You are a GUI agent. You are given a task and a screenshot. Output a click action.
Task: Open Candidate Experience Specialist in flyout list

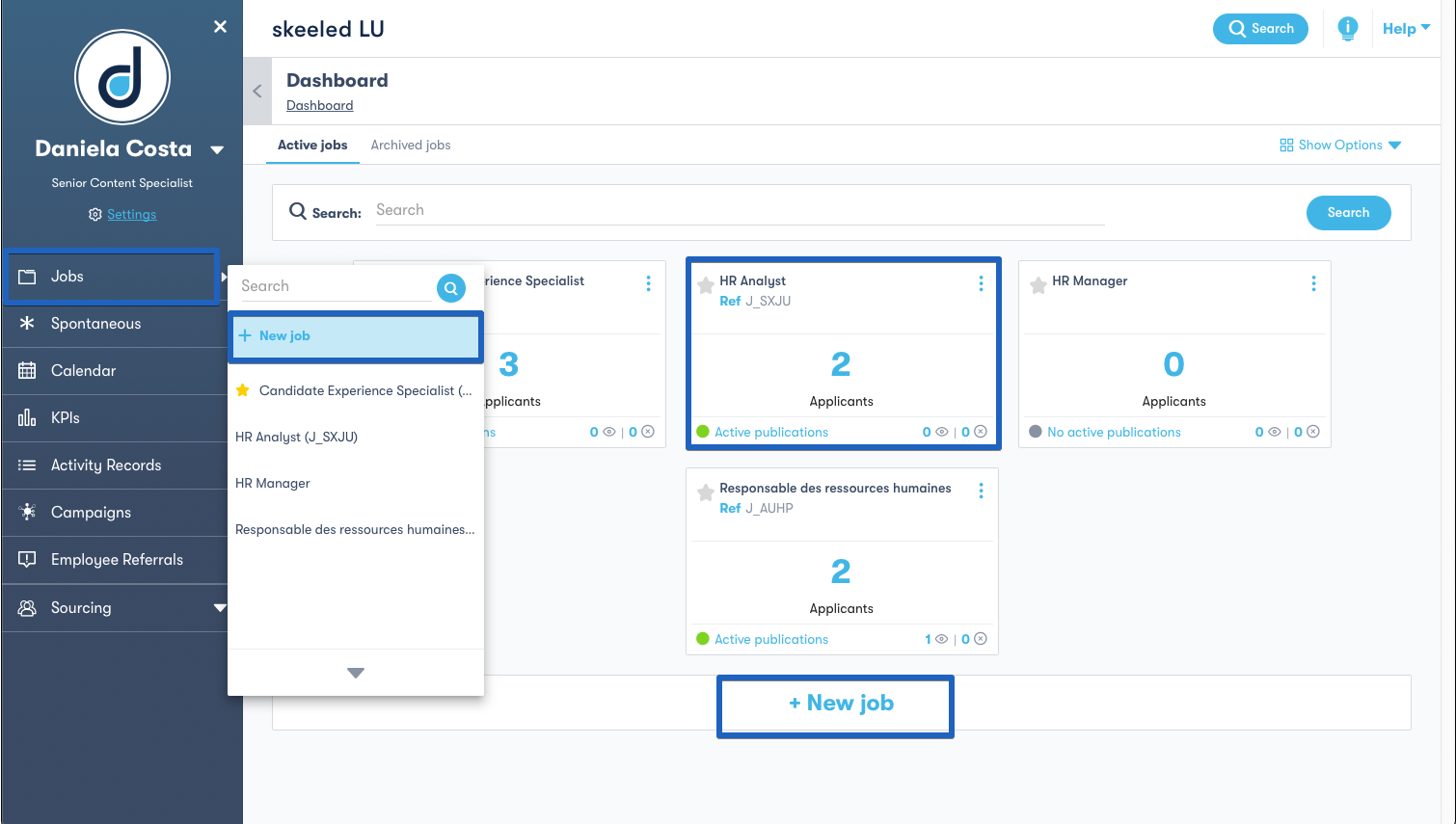tap(365, 390)
